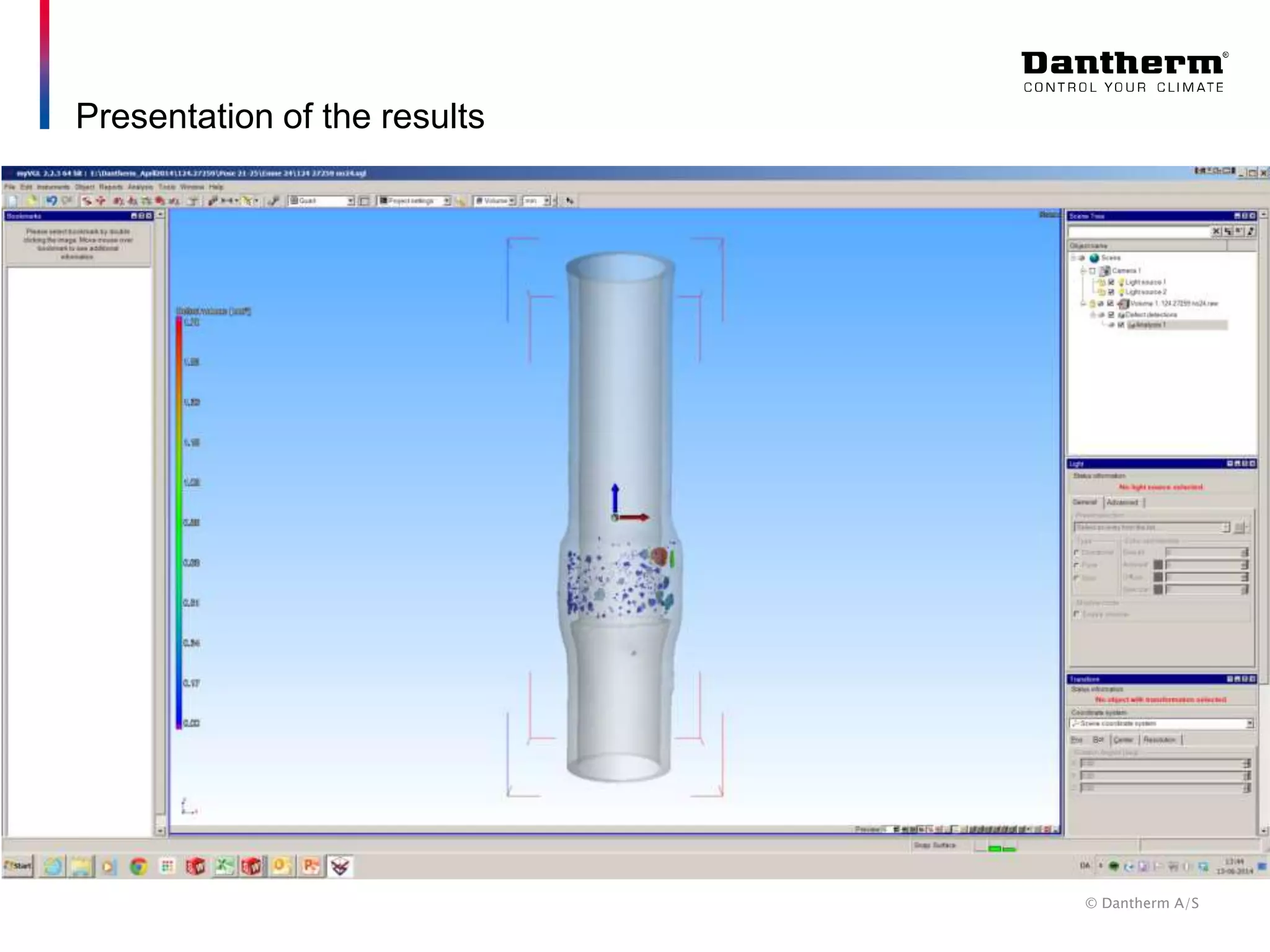
Task: Open Internet Explorer from the taskbar
Action: click(x=53, y=866)
